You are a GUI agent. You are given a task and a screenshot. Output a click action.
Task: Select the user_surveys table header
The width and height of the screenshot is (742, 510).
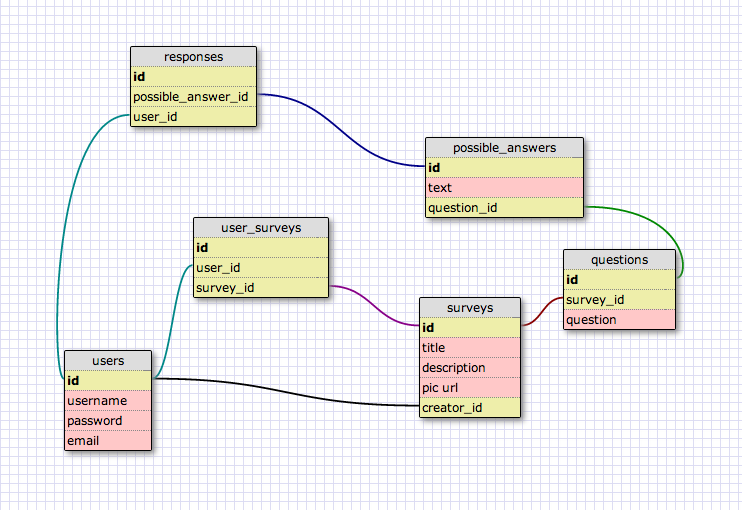(x=260, y=227)
